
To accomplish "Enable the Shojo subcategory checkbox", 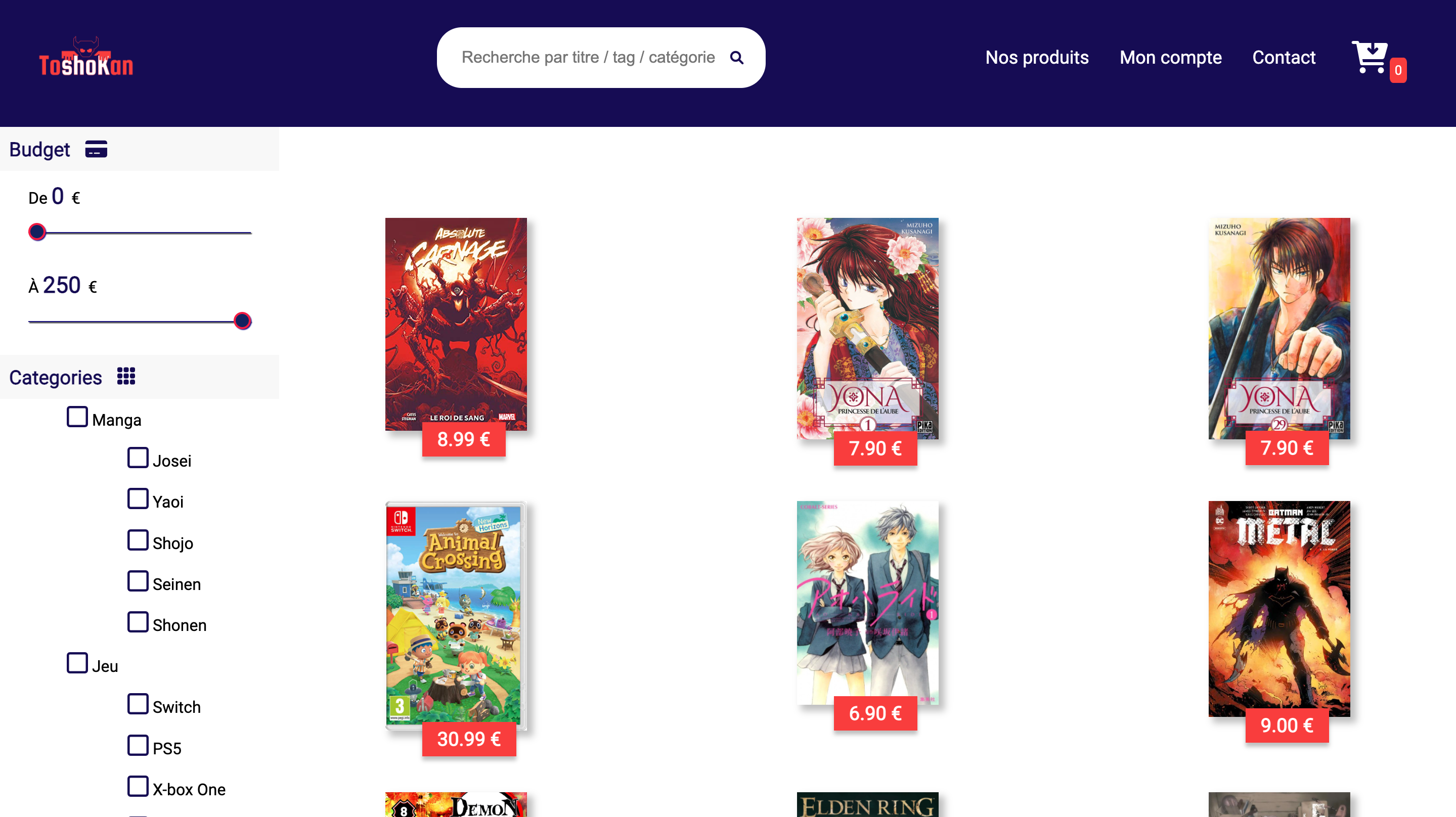I will point(138,540).
